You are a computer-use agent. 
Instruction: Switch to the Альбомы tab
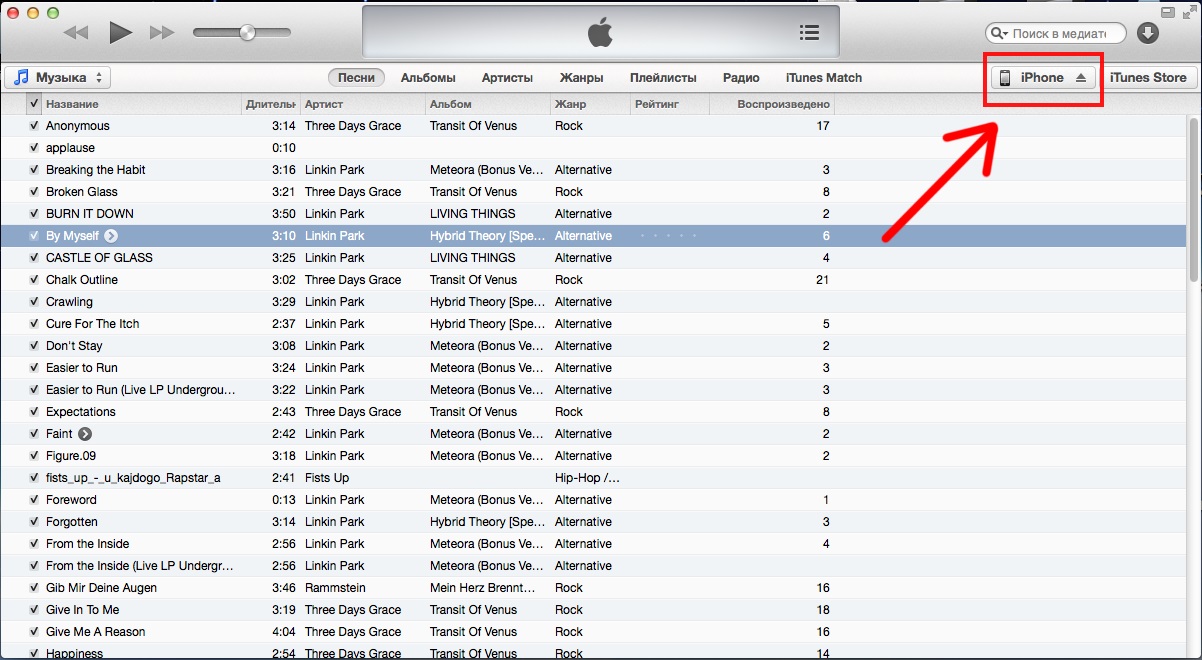428,78
